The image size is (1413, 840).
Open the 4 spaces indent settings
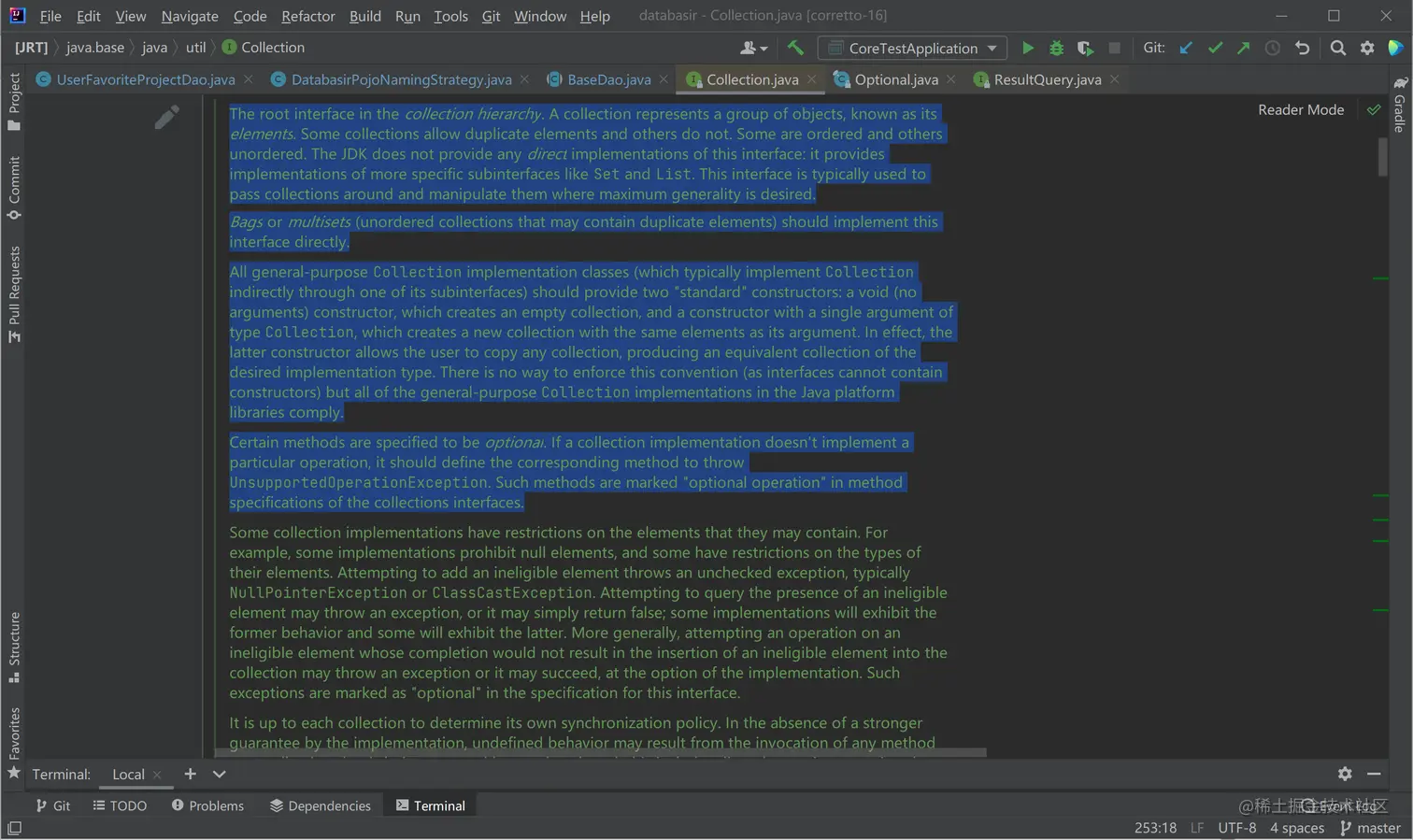pyautogui.click(x=1296, y=828)
